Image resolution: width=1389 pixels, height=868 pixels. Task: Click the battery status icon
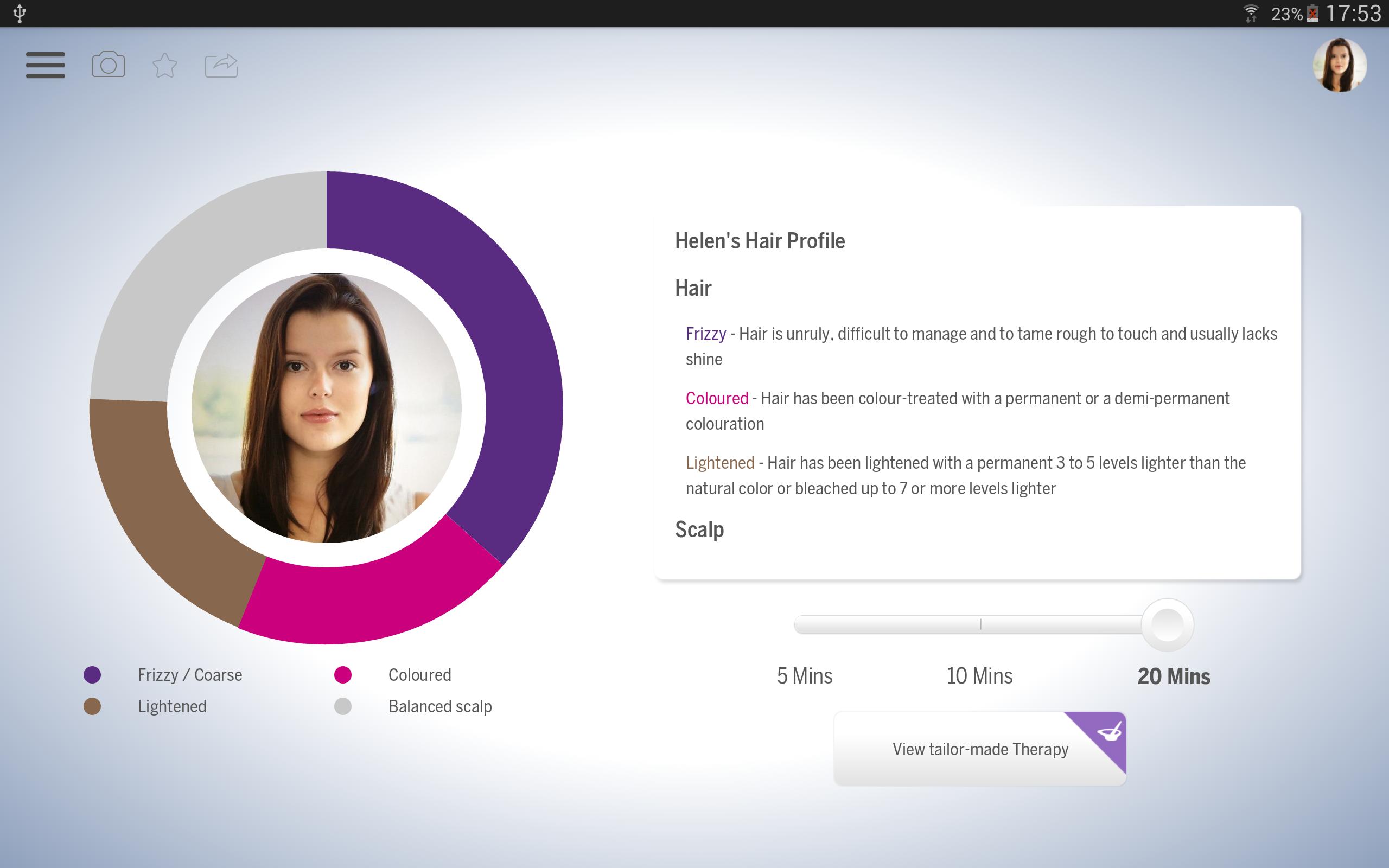[x=1312, y=13]
